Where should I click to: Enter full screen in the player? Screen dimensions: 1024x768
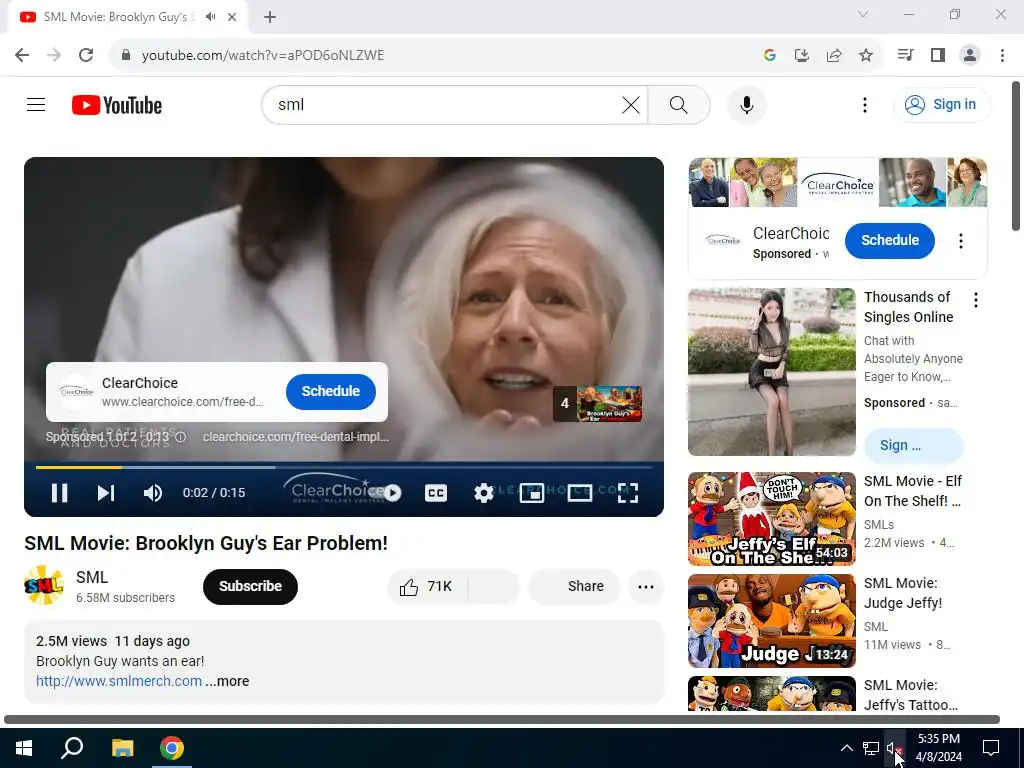pos(628,492)
